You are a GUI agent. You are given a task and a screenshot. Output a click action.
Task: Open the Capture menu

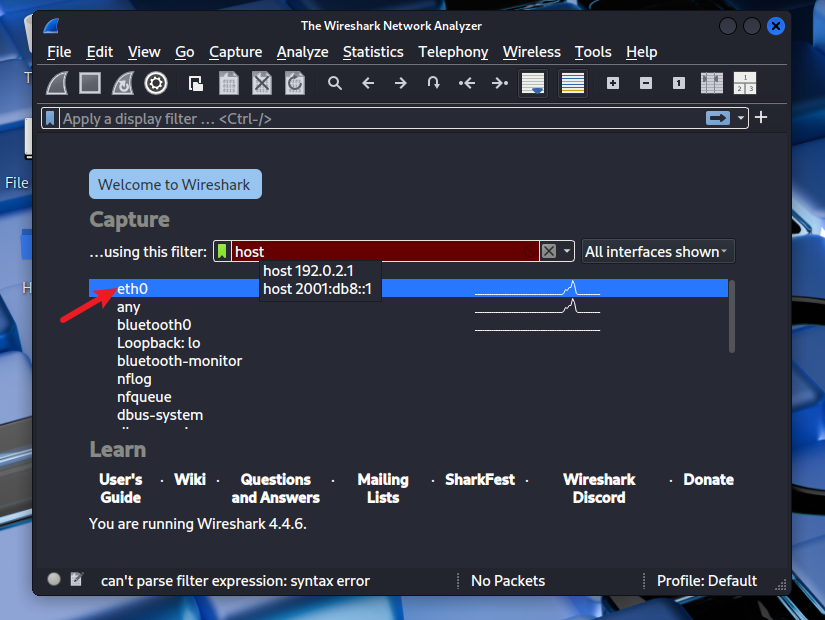coord(236,52)
